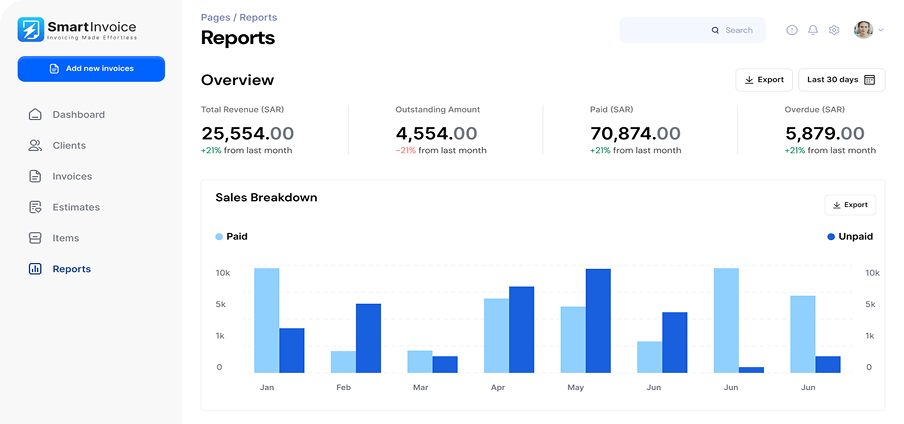
Task: Open the Last 30 days date range picker
Action: coord(841,80)
